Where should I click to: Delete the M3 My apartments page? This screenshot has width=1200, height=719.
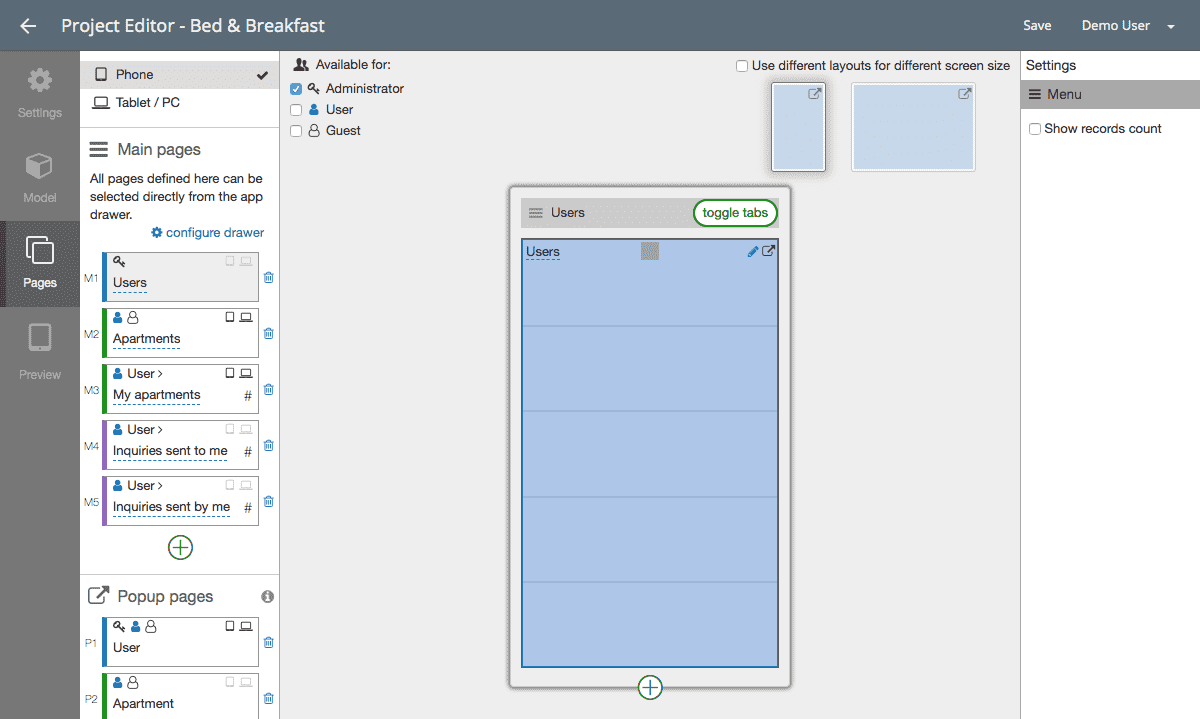pos(268,390)
